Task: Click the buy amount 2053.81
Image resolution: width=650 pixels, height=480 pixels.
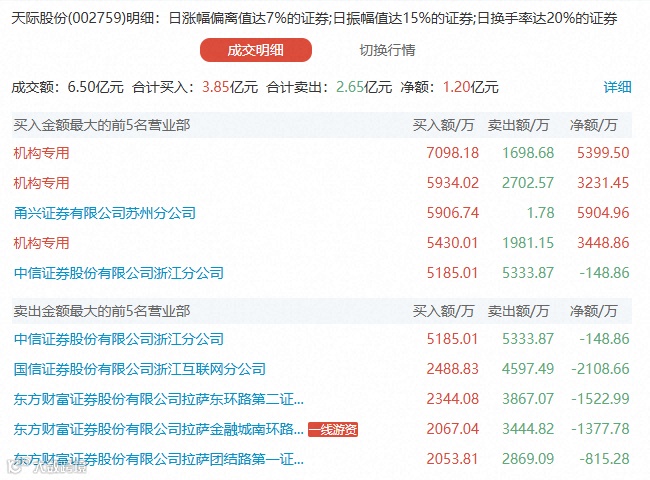Action: tap(453, 458)
